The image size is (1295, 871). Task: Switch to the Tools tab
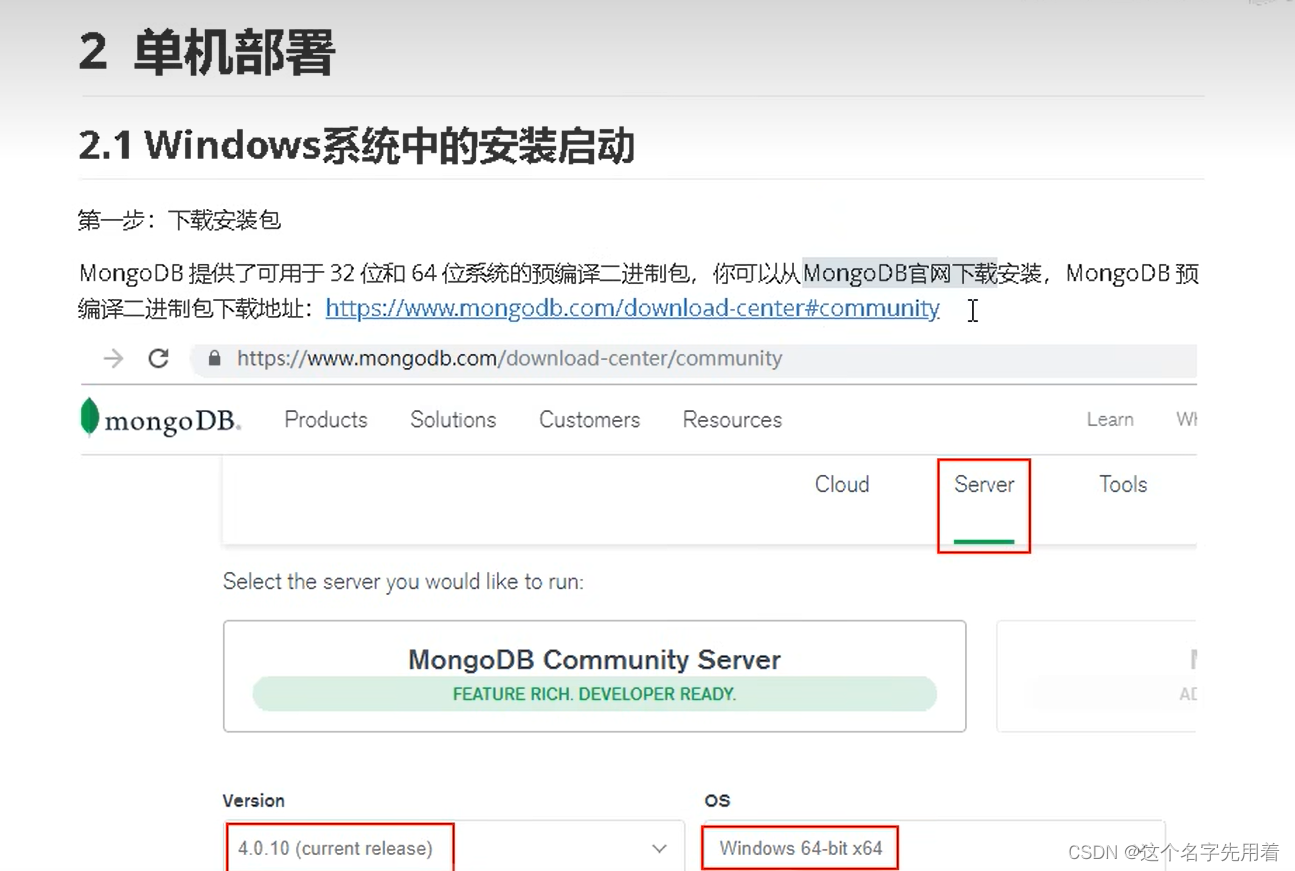(x=1123, y=484)
